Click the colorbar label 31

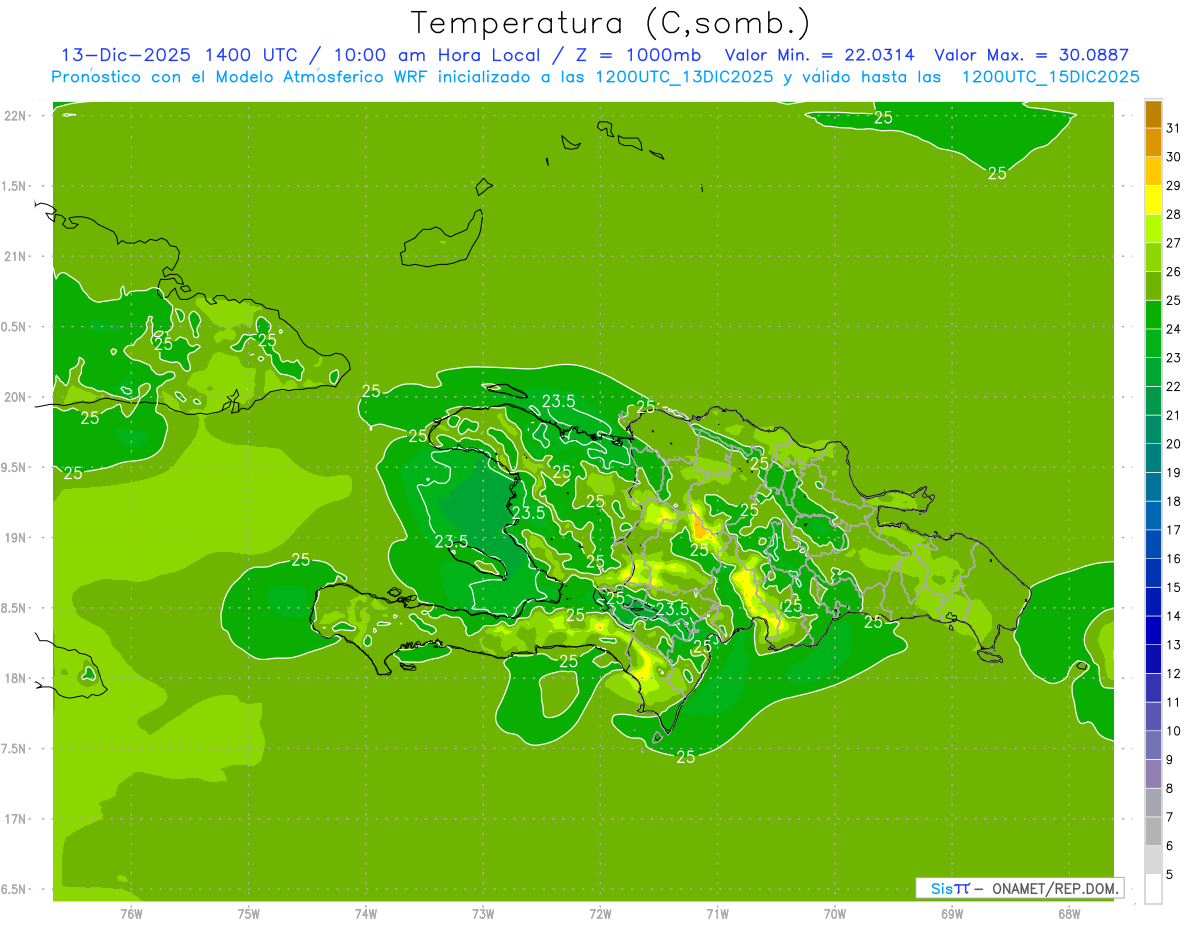1174,128
